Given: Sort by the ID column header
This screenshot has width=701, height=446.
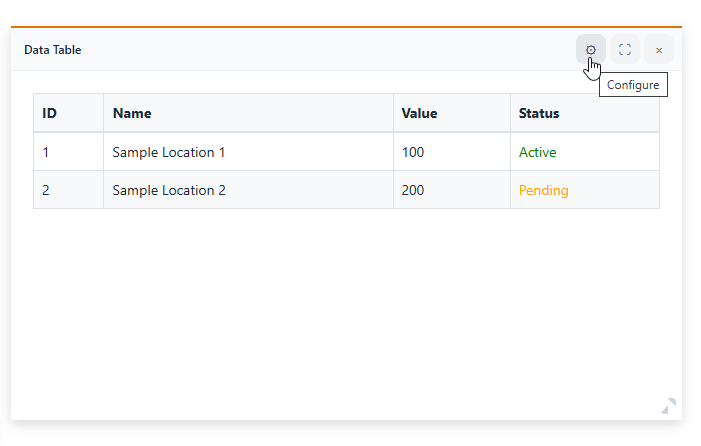Looking at the screenshot, I should 49,113.
